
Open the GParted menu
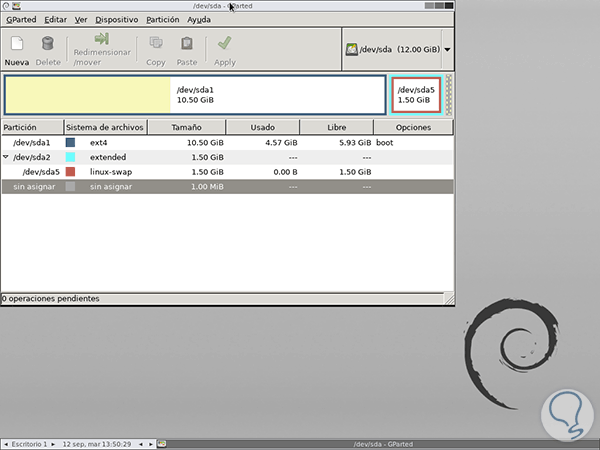[x=21, y=20]
